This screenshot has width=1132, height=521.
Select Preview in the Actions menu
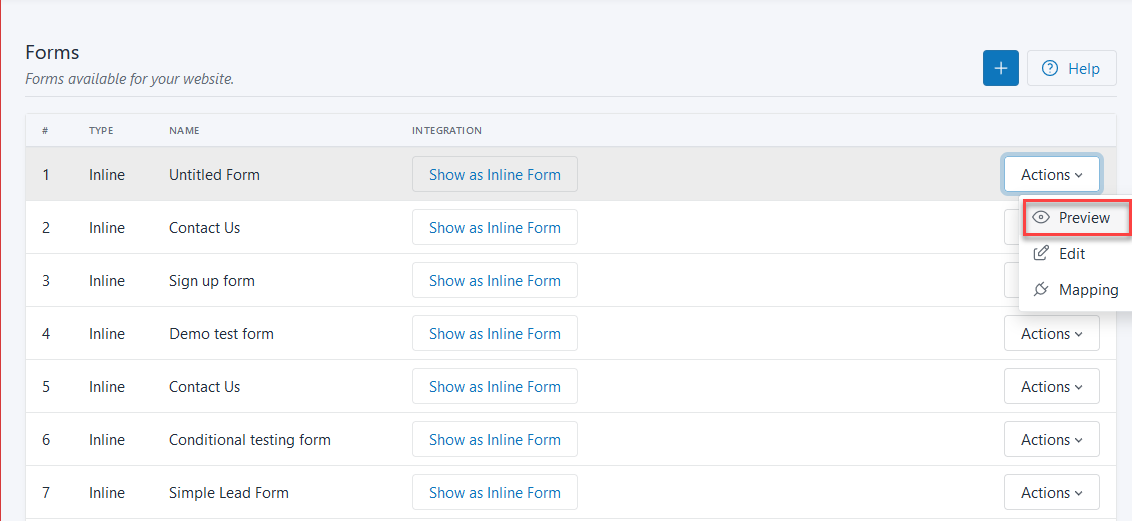[1076, 218]
